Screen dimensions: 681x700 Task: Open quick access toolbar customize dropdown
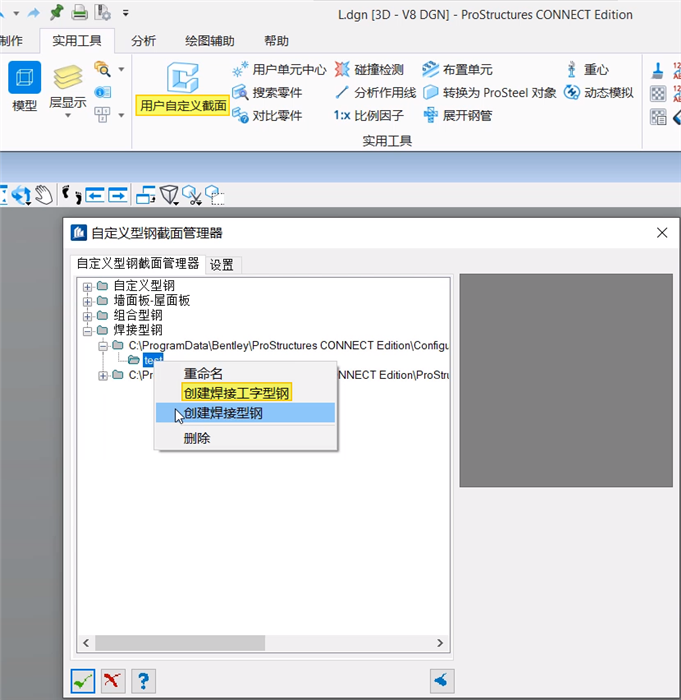tap(126, 13)
